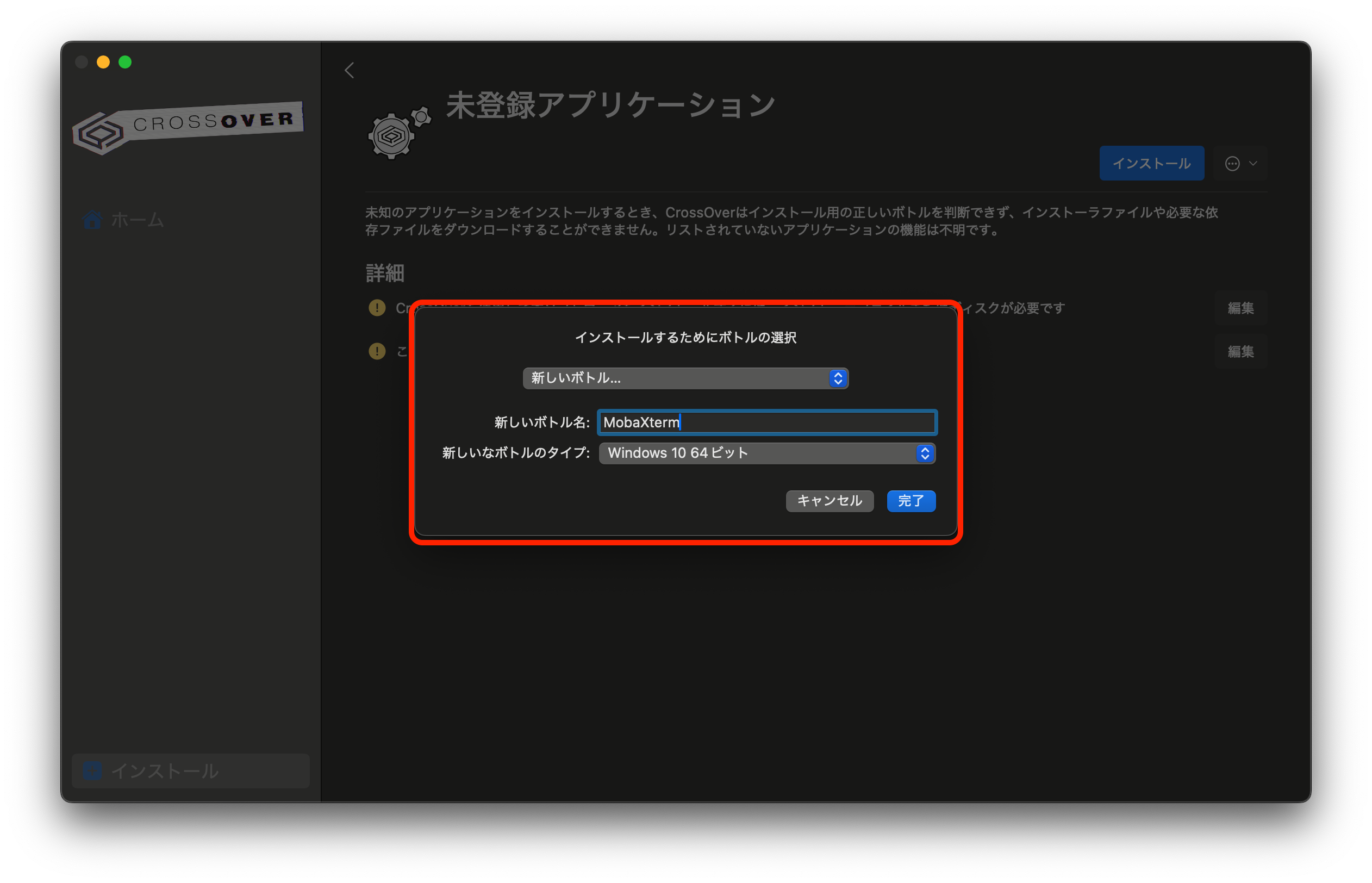
Task: Expand the chevron beside the ellipsis button
Action: coord(1252,164)
